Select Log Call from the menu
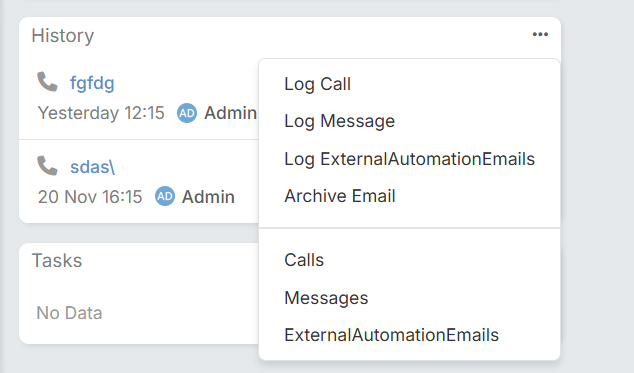 (x=317, y=84)
